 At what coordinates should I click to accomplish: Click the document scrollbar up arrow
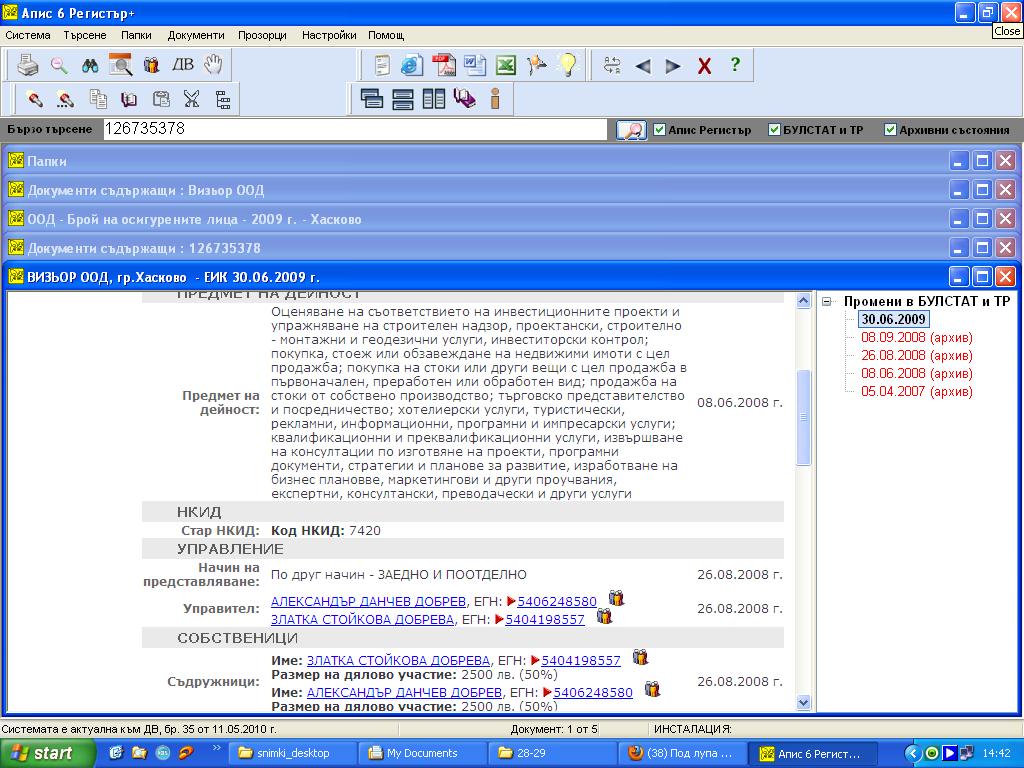point(803,300)
